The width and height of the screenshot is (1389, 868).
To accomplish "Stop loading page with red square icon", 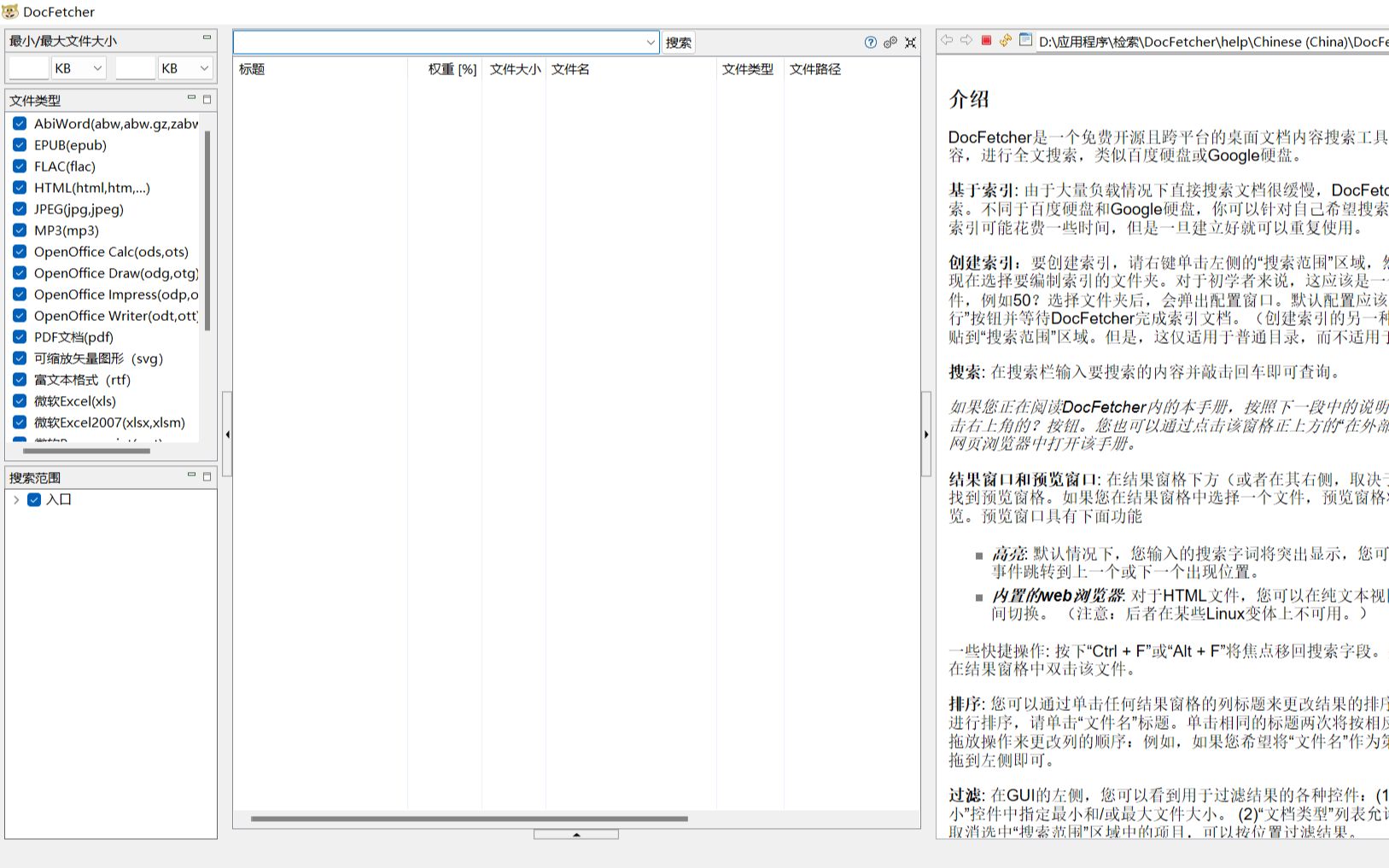I will (x=986, y=40).
